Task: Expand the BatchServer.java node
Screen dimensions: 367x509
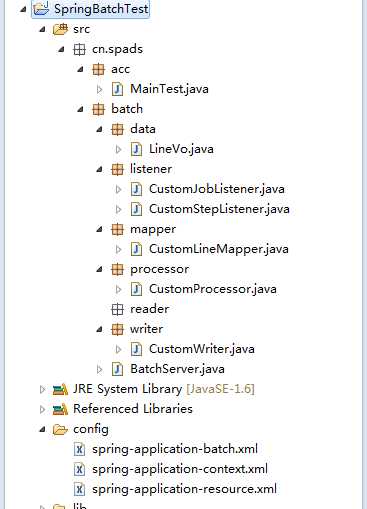Action: pyautogui.click(x=99, y=369)
